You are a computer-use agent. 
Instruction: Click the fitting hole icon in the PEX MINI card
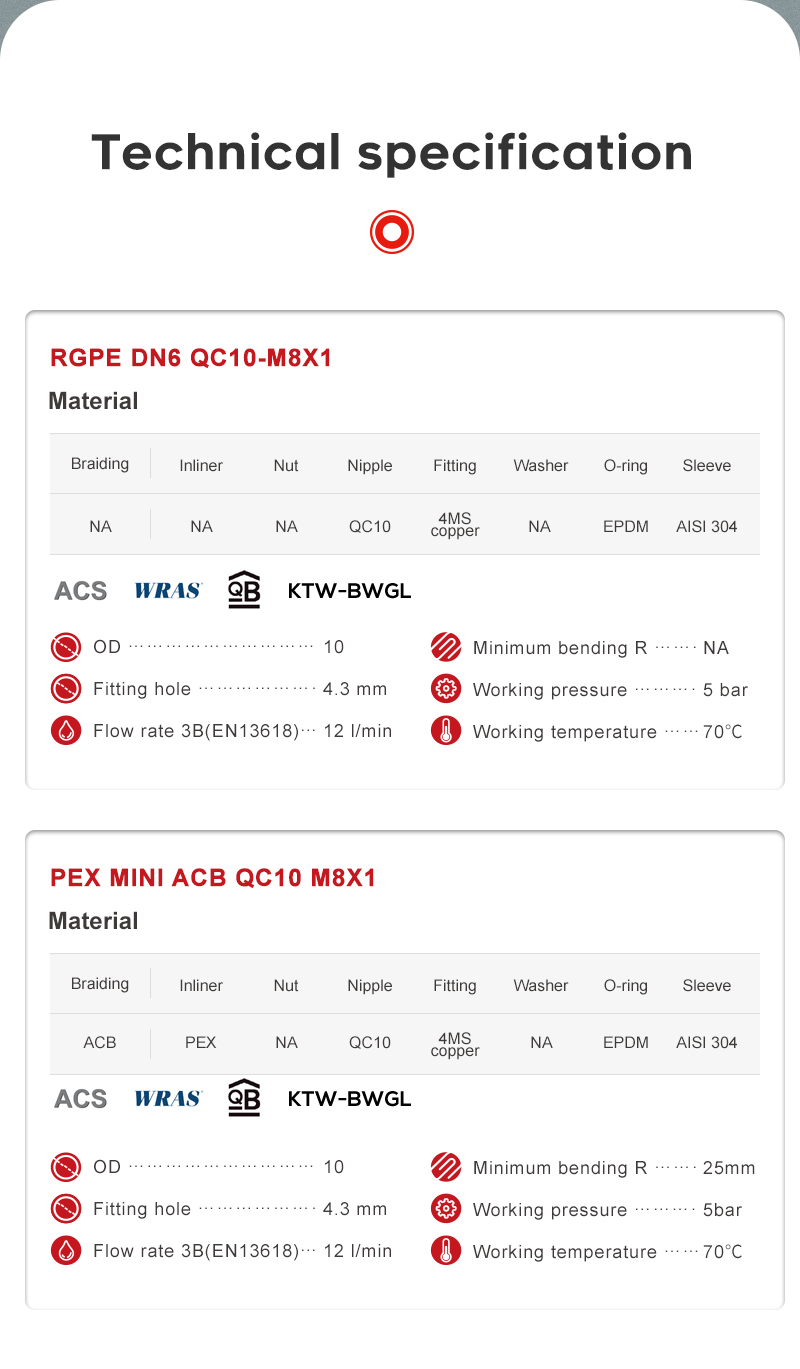(66, 1209)
